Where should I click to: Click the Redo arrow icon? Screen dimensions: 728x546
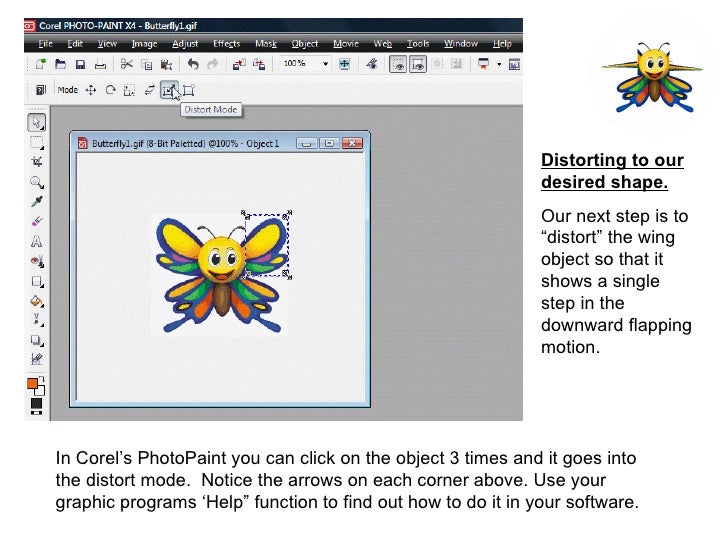pyautogui.click(x=212, y=64)
